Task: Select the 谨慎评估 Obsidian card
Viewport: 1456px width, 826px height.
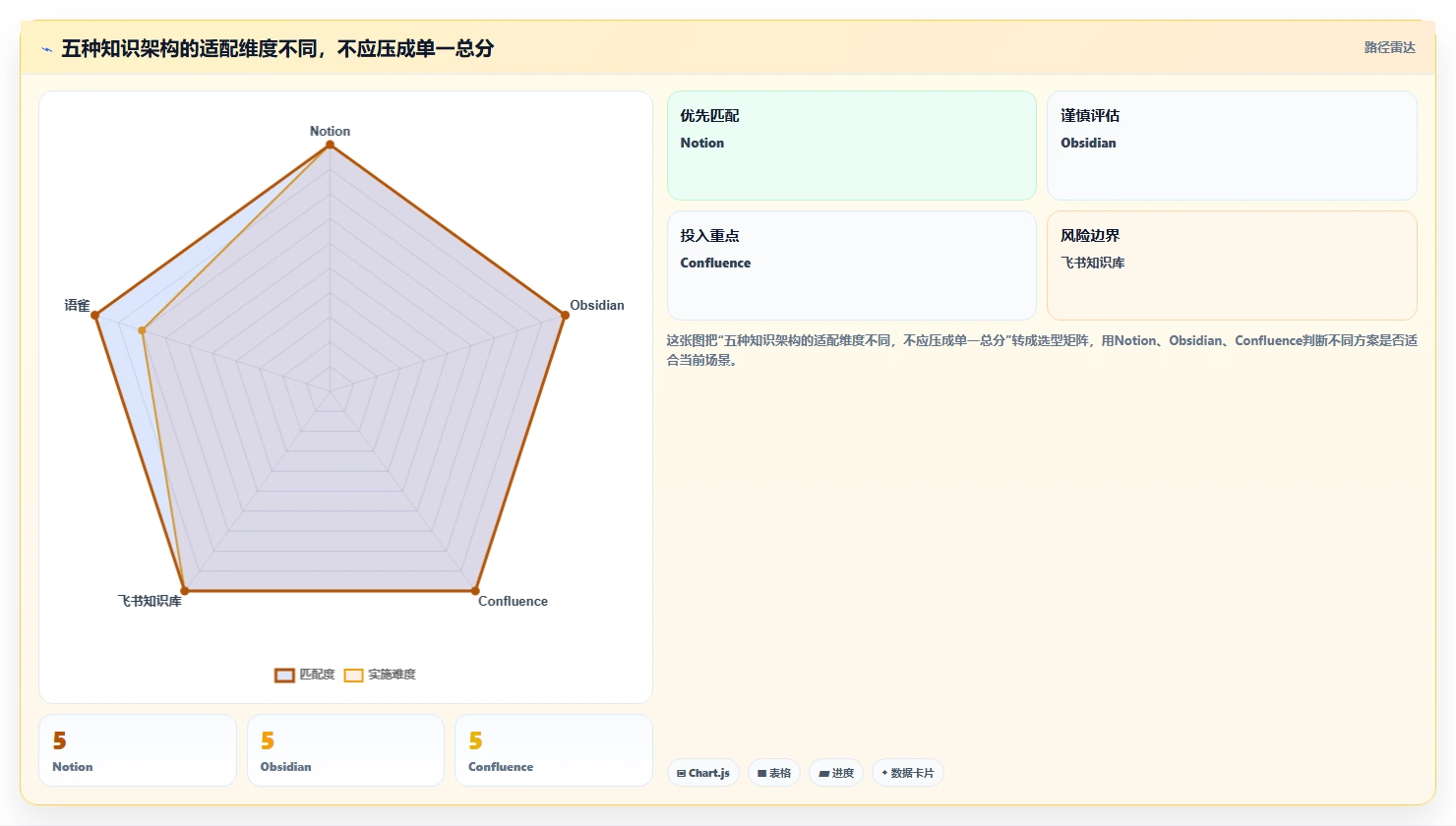Action: (x=1232, y=146)
